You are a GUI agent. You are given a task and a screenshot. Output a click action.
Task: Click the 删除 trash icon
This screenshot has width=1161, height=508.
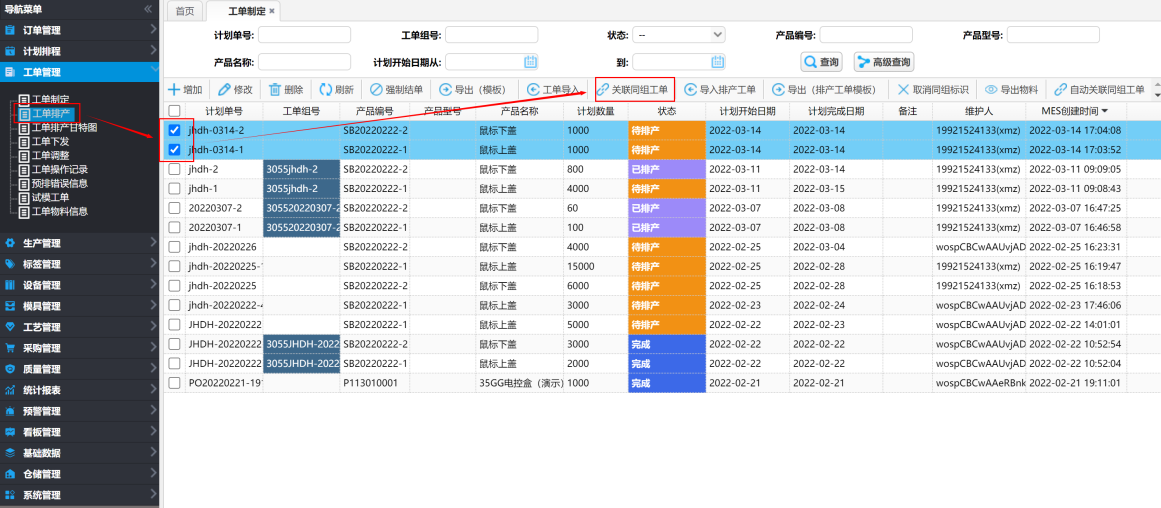pyautogui.click(x=275, y=90)
